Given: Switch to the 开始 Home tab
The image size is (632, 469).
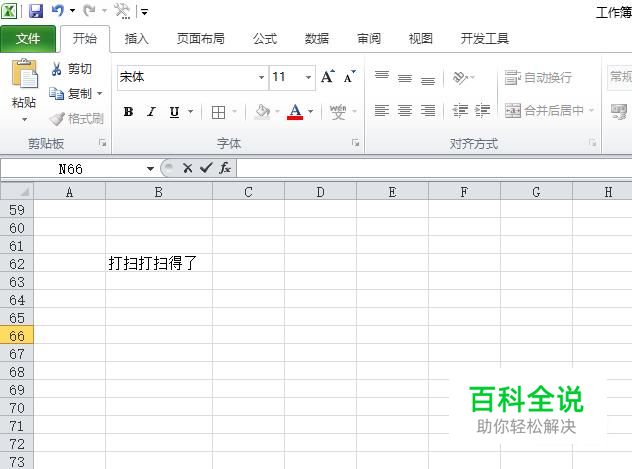Looking at the screenshot, I should click(85, 39).
